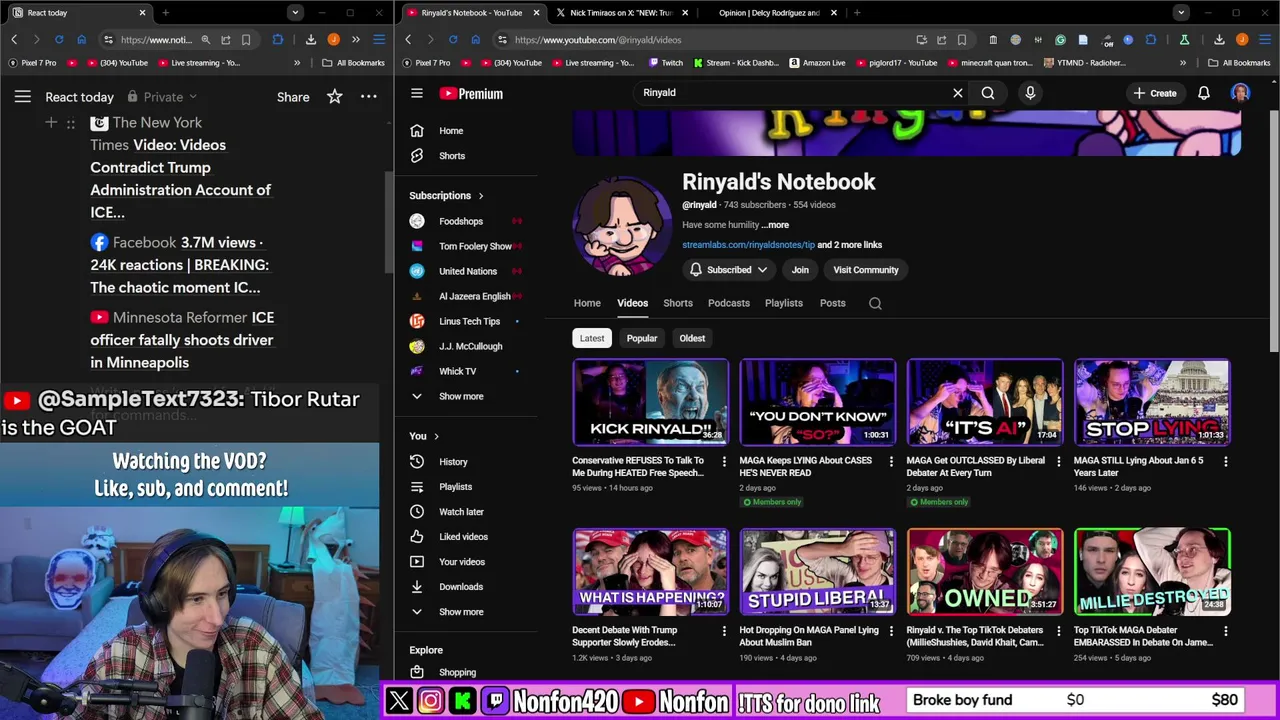Reload the YouTube page
This screenshot has width=1280, height=720.
point(452,40)
